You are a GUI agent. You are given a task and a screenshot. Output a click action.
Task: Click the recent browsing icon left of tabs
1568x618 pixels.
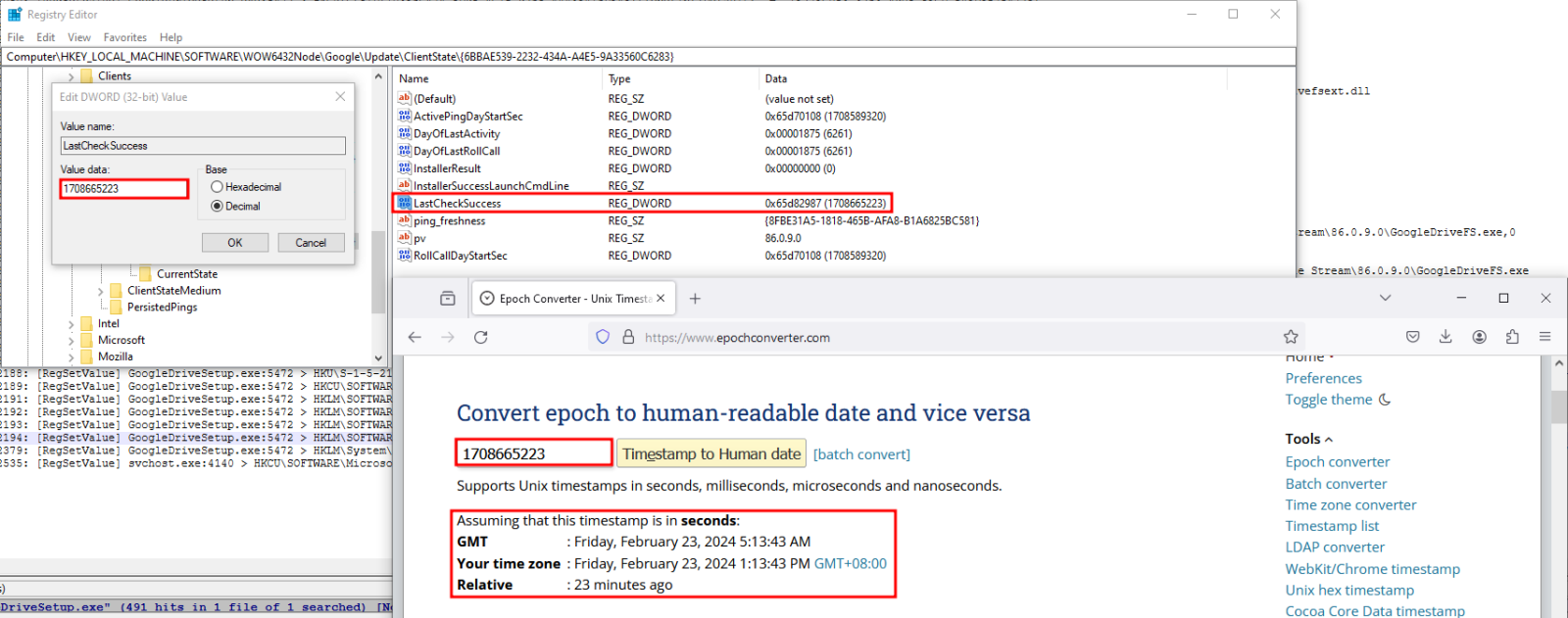coord(448,299)
